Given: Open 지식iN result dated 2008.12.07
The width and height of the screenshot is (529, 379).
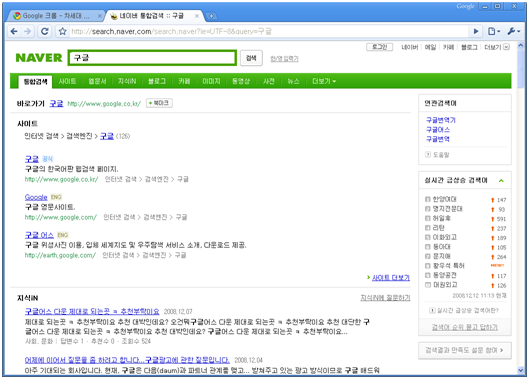Looking at the screenshot, I should pos(92,312).
